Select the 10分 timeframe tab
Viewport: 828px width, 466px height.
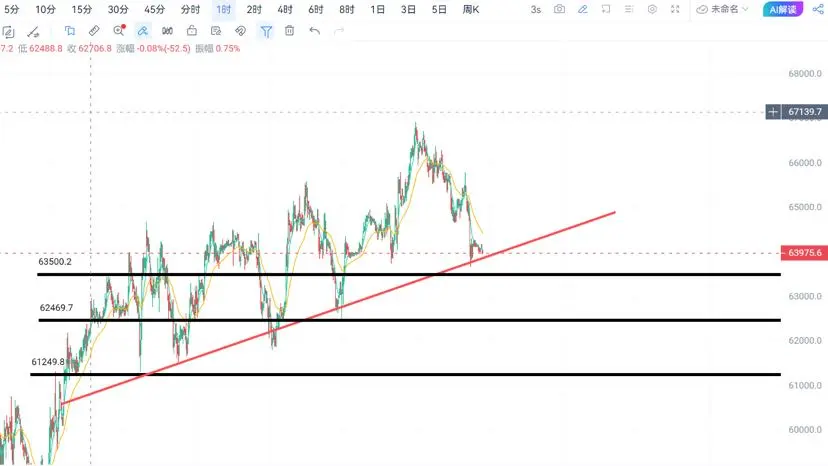pyautogui.click(x=45, y=10)
